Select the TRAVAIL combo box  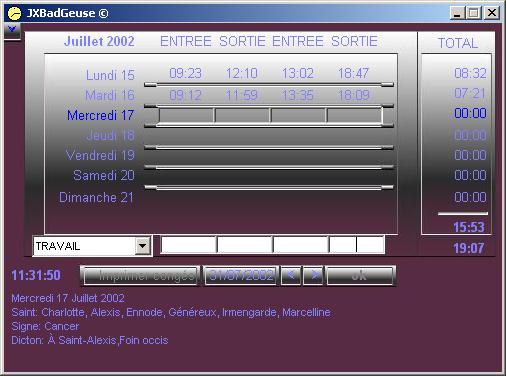point(92,246)
